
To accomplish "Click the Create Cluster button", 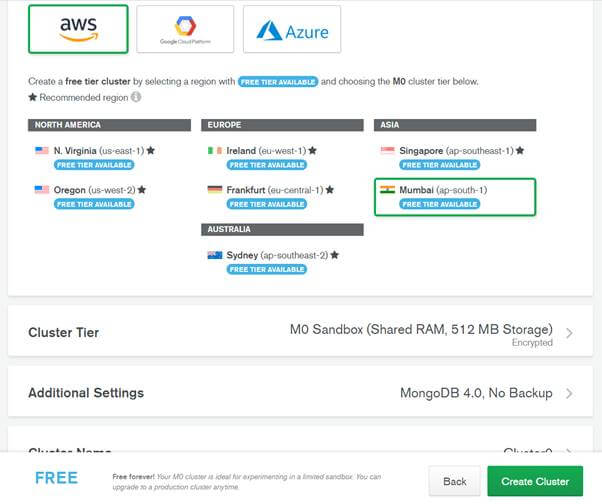I will coord(535,481).
